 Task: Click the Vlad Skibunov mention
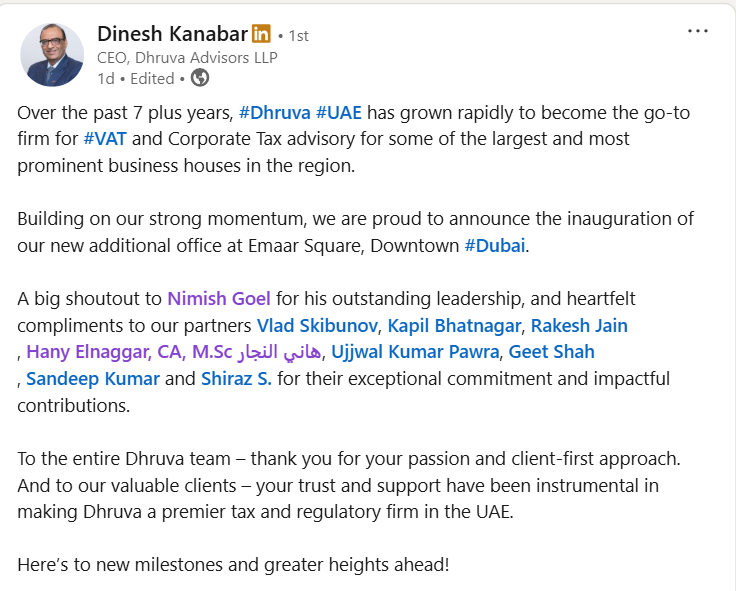coord(317,325)
